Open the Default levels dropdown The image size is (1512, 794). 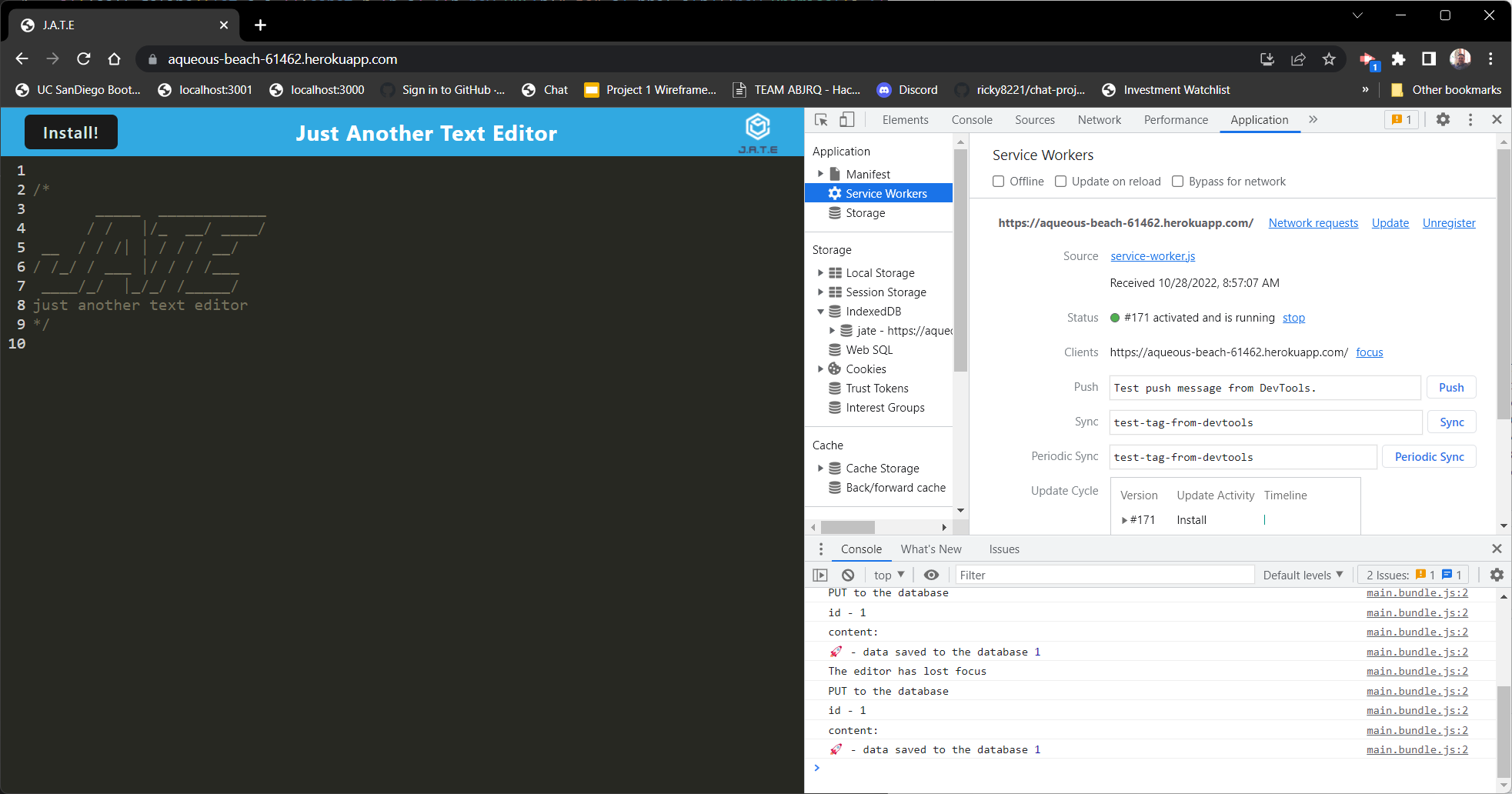click(1303, 575)
